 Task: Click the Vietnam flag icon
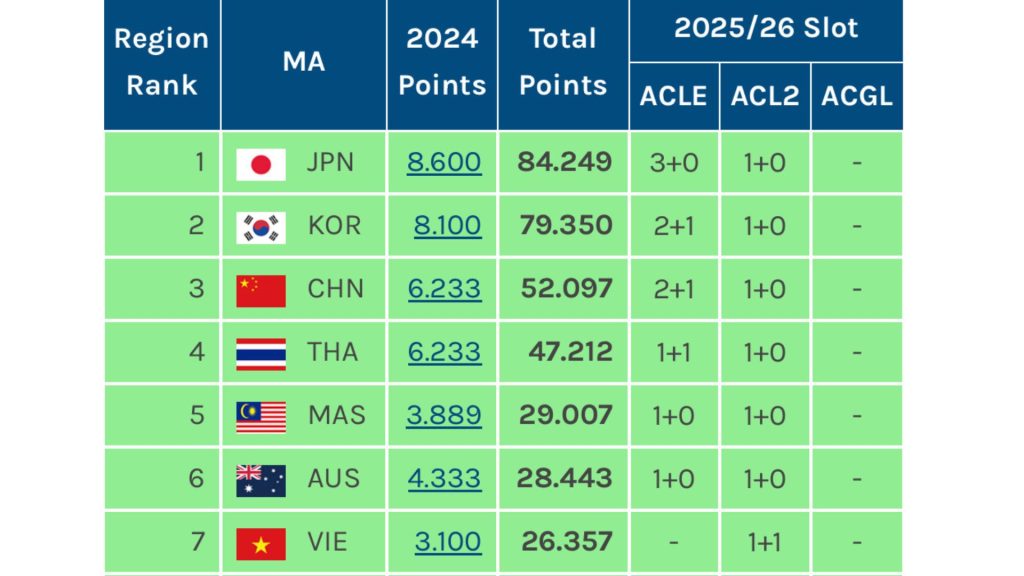pos(261,544)
